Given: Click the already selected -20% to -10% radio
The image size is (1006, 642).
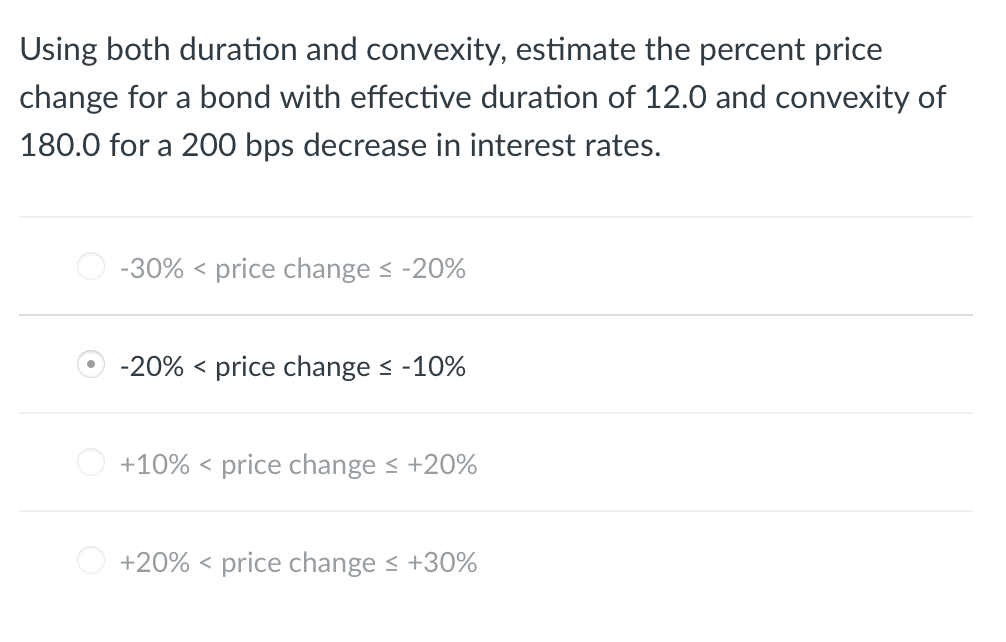Looking at the screenshot, I should coord(90,364).
